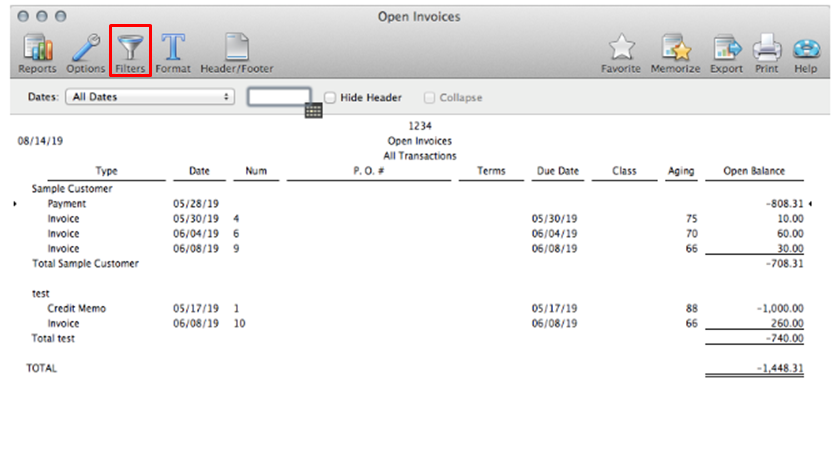Open the All Dates dropdown
This screenshot has width=838, height=468.
[150, 97]
